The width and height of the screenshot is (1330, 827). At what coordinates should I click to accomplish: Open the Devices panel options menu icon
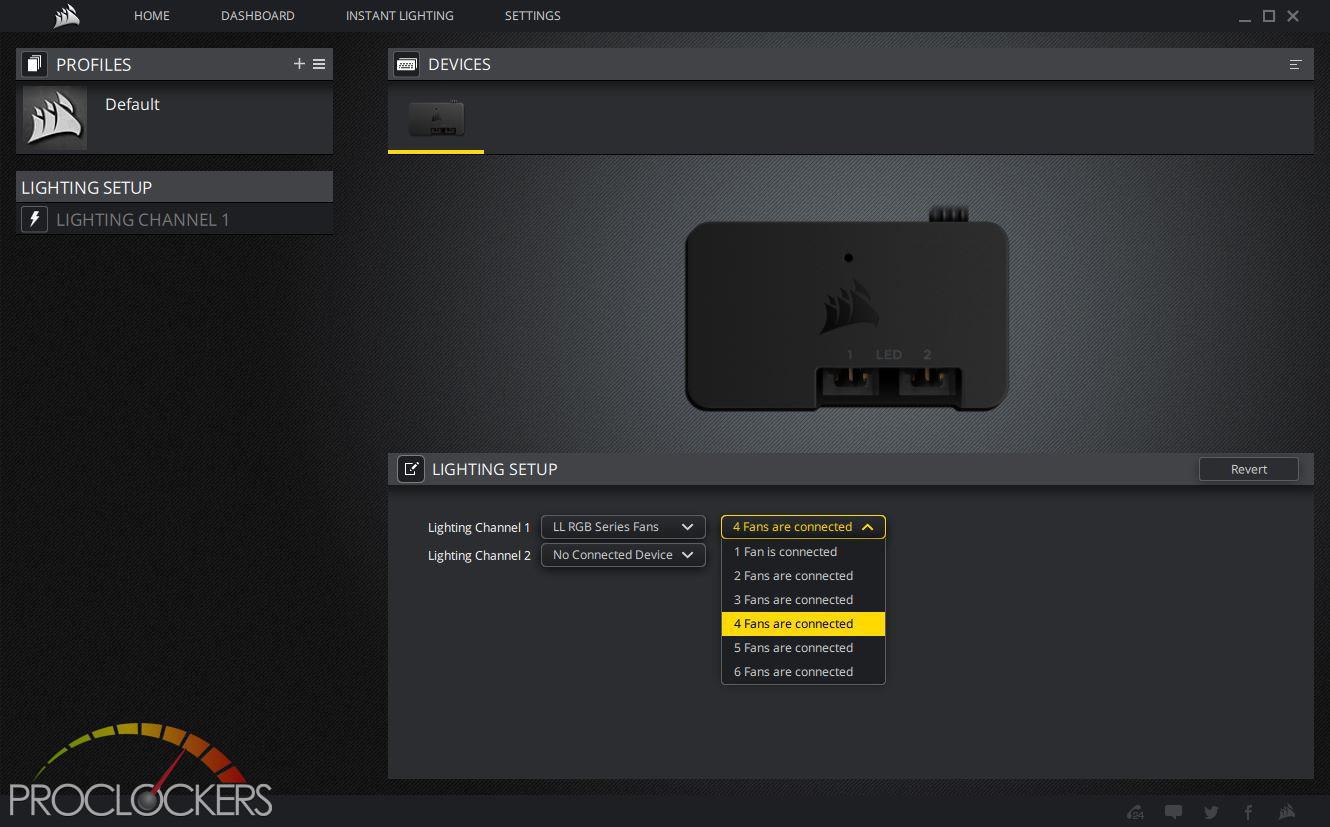[x=1295, y=64]
